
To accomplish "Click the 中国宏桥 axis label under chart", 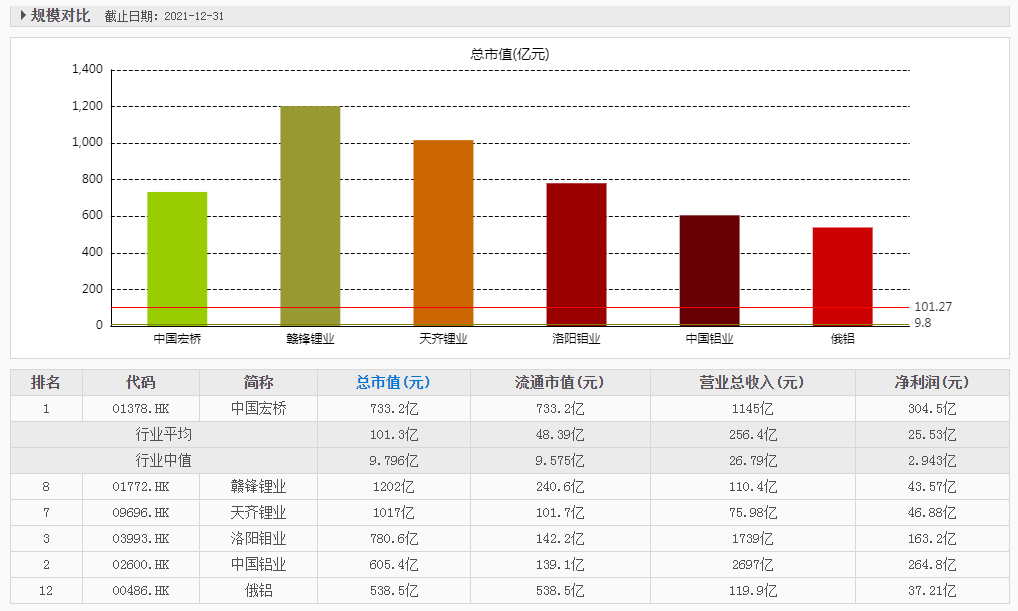I will [x=177, y=338].
